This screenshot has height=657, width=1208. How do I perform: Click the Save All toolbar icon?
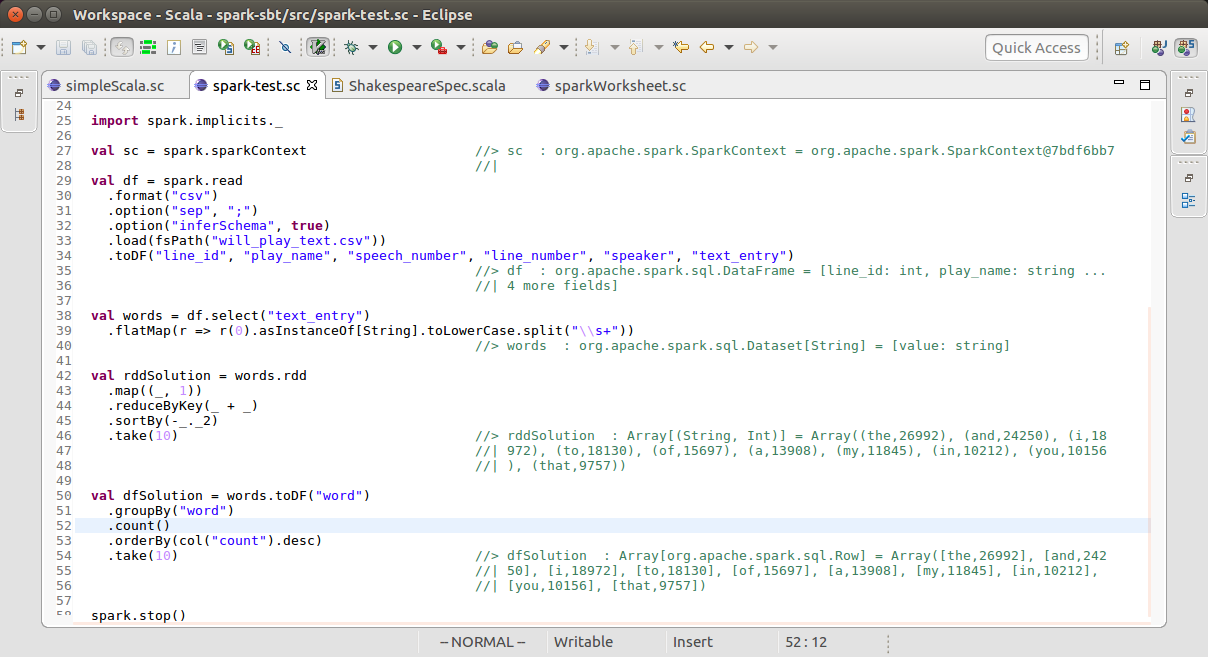90,47
